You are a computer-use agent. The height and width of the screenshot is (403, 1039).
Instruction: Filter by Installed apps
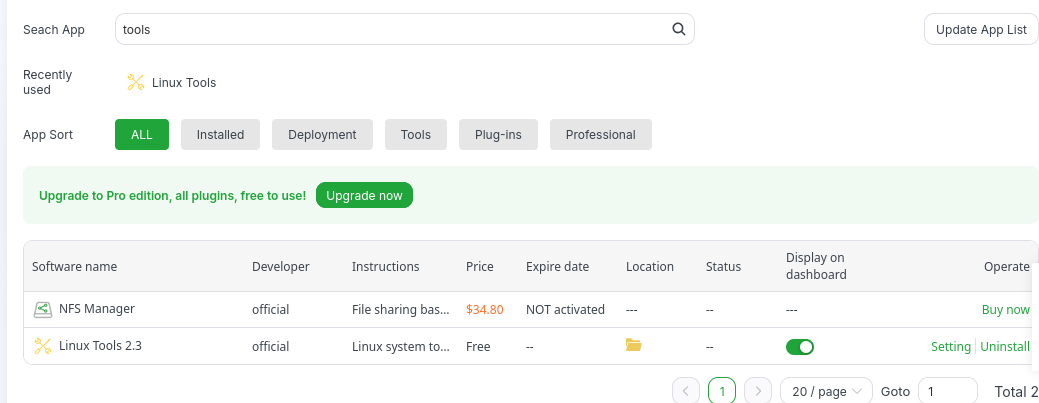[x=220, y=134]
